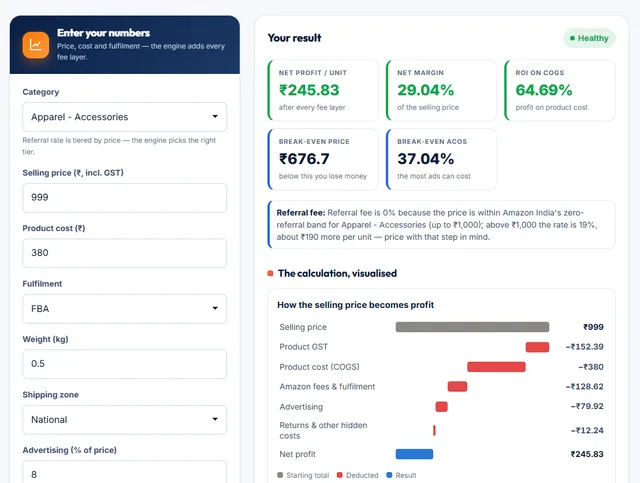Image resolution: width=640 pixels, height=483 pixels.
Task: Open the Category dropdown showing Apparel - Accessories
Action: point(124,117)
